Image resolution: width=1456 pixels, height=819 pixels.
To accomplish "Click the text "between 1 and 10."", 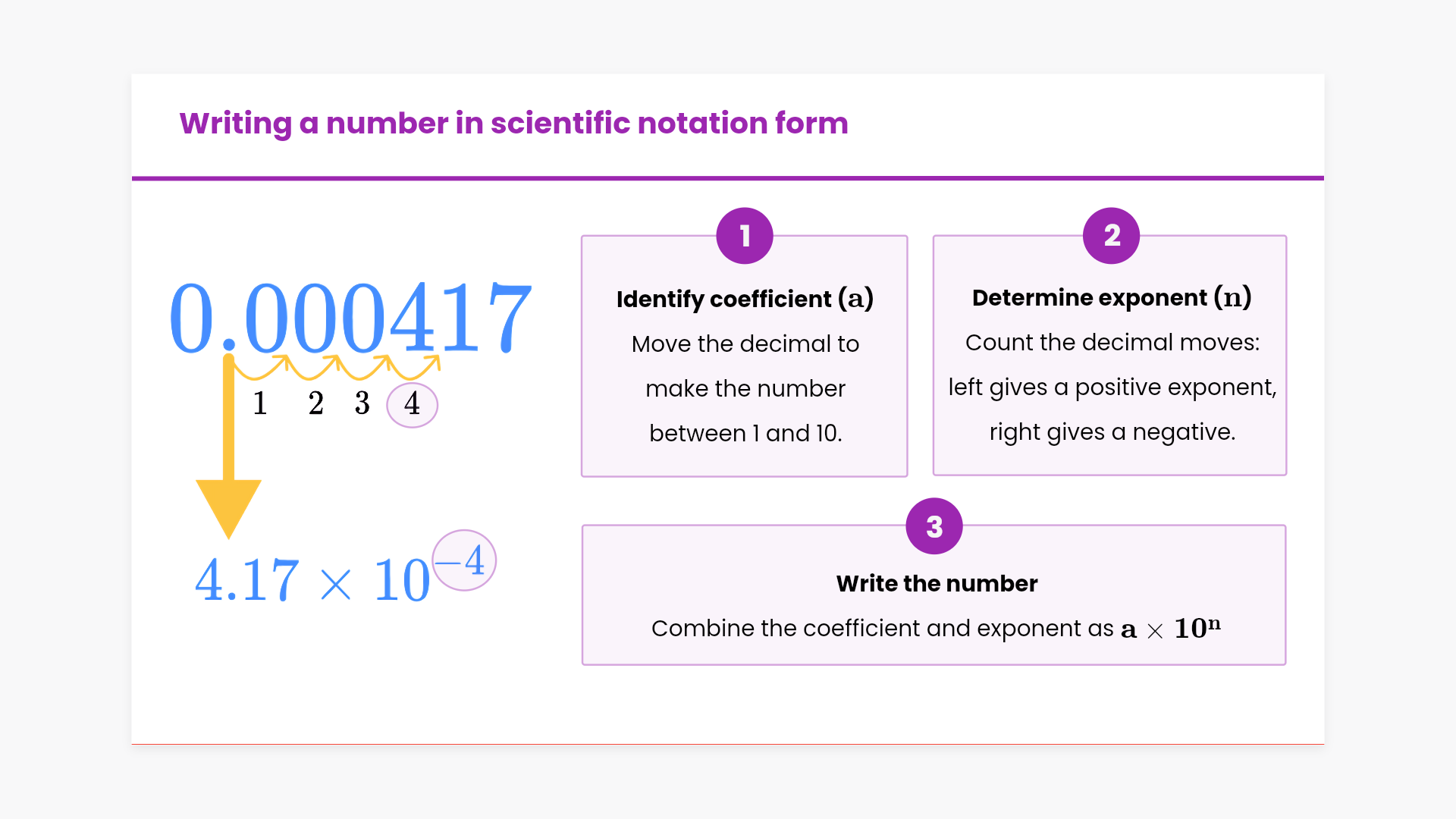I will pyautogui.click(x=745, y=433).
